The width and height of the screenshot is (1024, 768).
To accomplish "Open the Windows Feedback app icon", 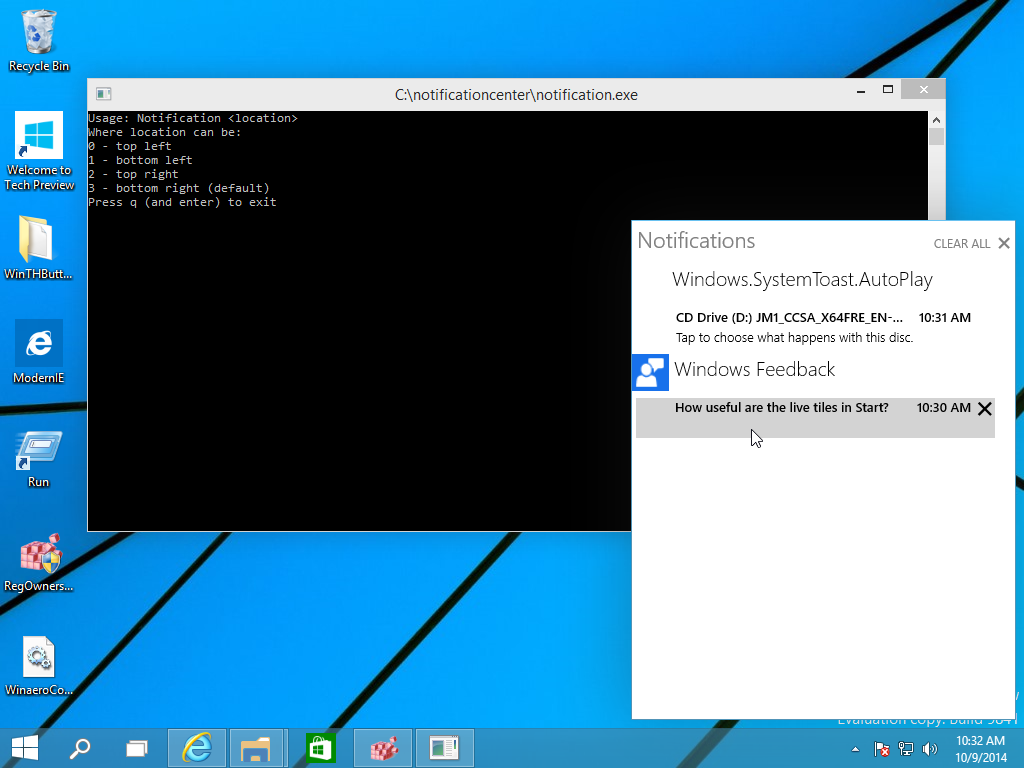I will tap(650, 371).
